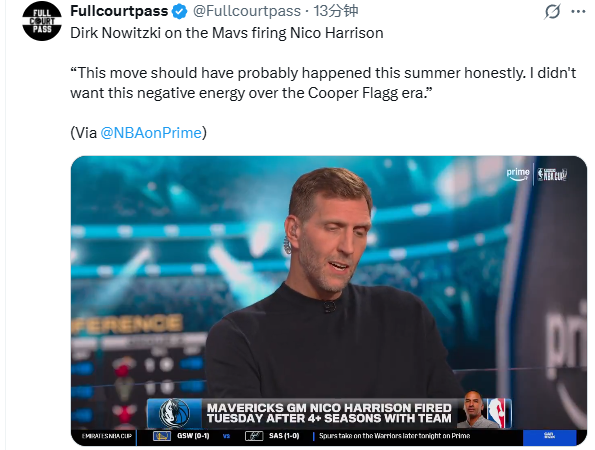The height and width of the screenshot is (450, 595).
Task: Click the Mavericks logo in the chyron
Action: [x=174, y=413]
